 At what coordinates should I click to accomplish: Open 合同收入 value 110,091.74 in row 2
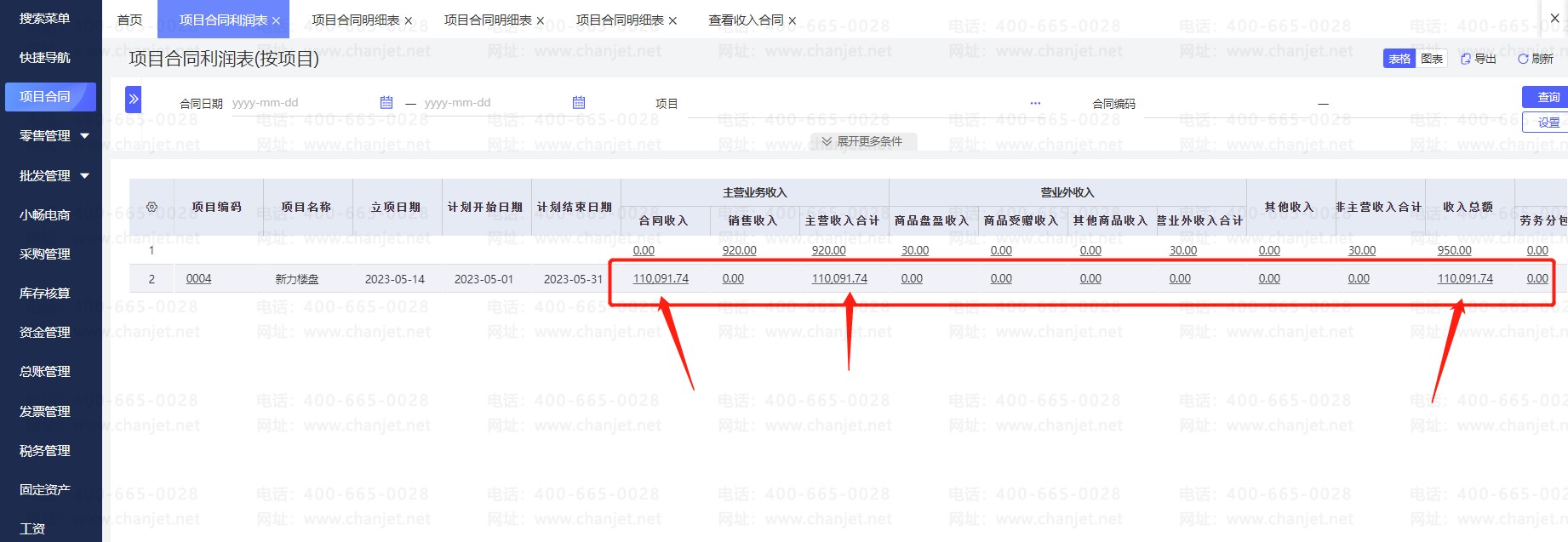[x=661, y=278]
